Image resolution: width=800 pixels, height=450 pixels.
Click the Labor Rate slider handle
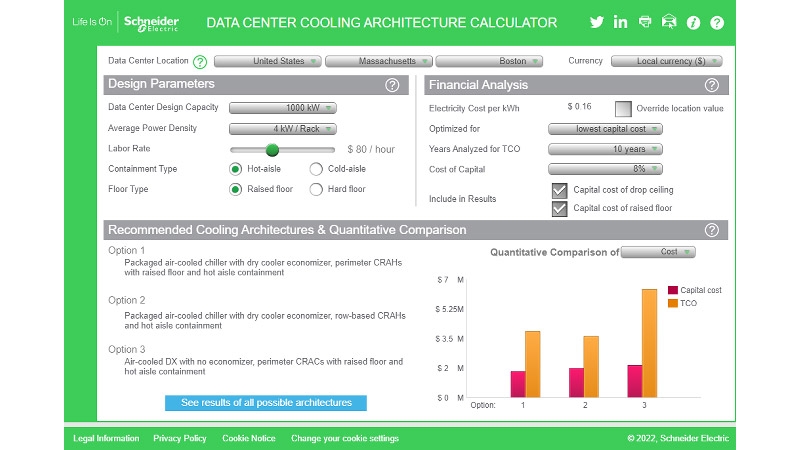coord(272,149)
